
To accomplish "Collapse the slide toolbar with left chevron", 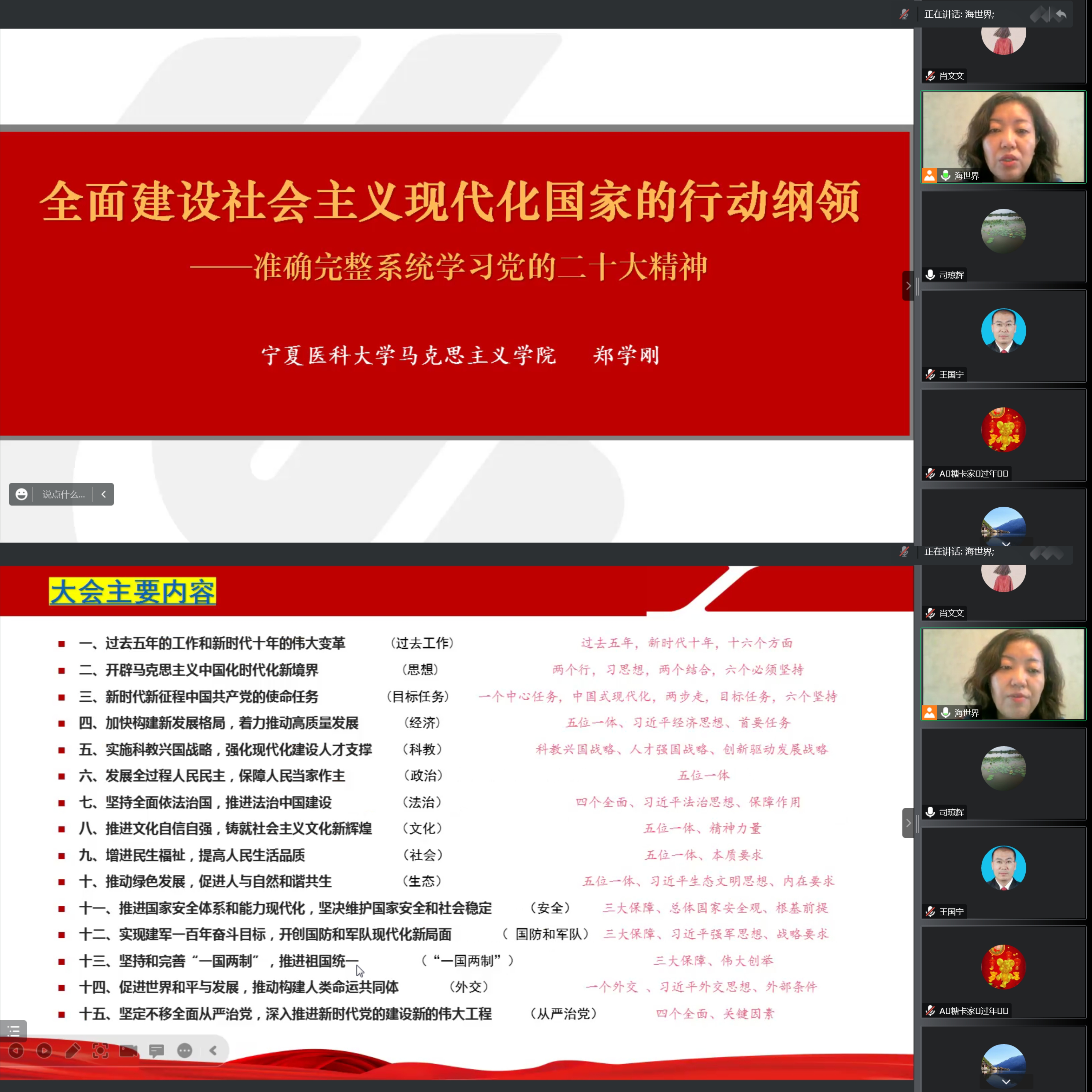I will tap(213, 1051).
